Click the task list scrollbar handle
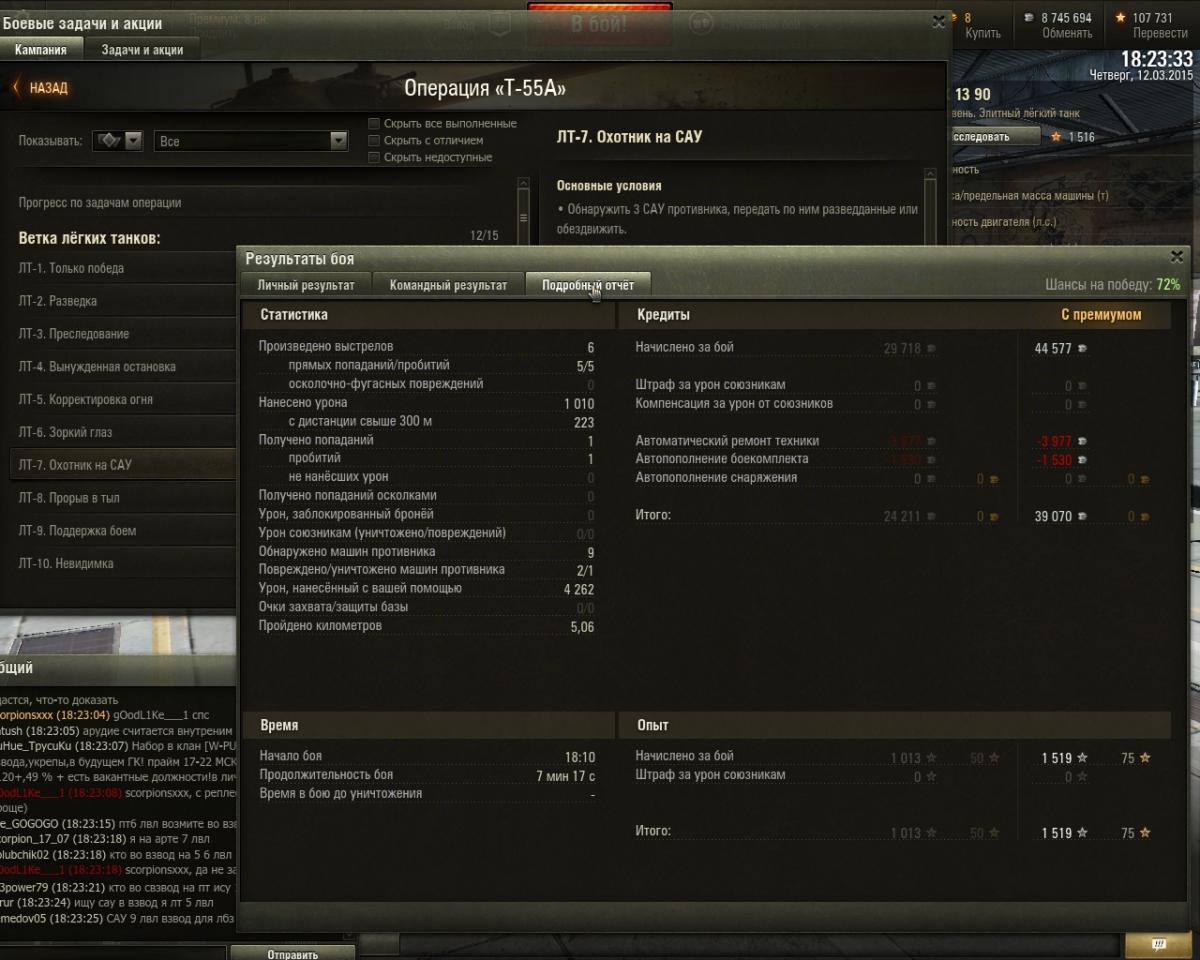1200x960 pixels. point(522,218)
